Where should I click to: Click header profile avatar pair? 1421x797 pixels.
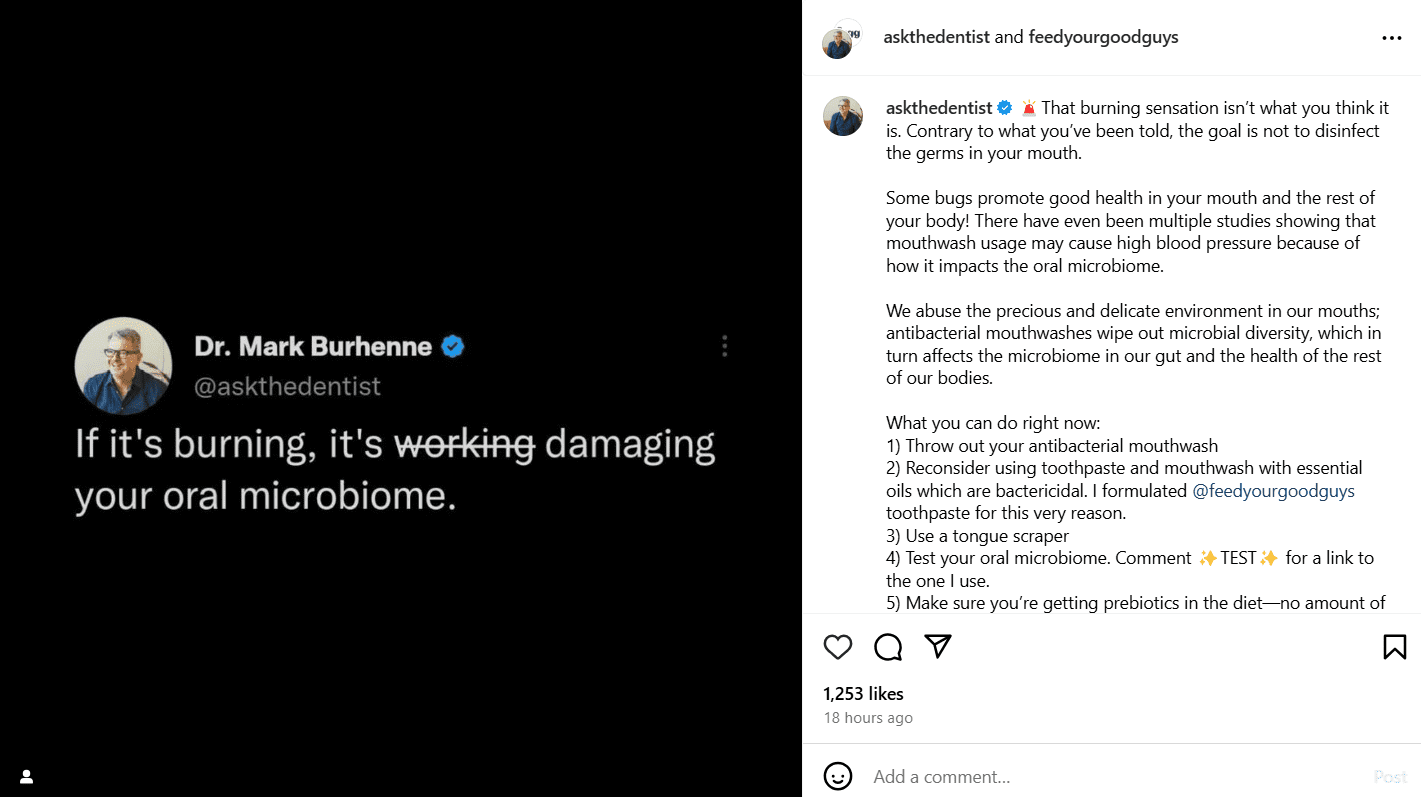pos(841,39)
